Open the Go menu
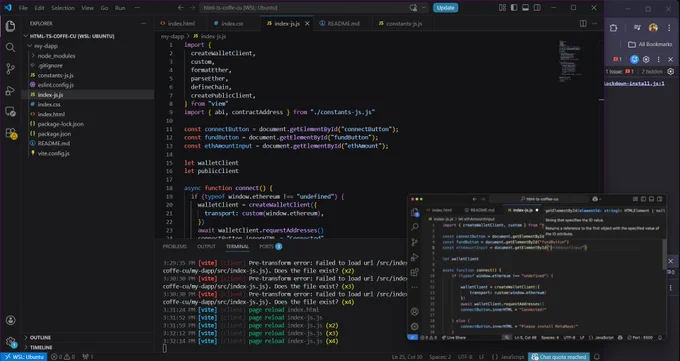The image size is (680, 361). tap(104, 8)
